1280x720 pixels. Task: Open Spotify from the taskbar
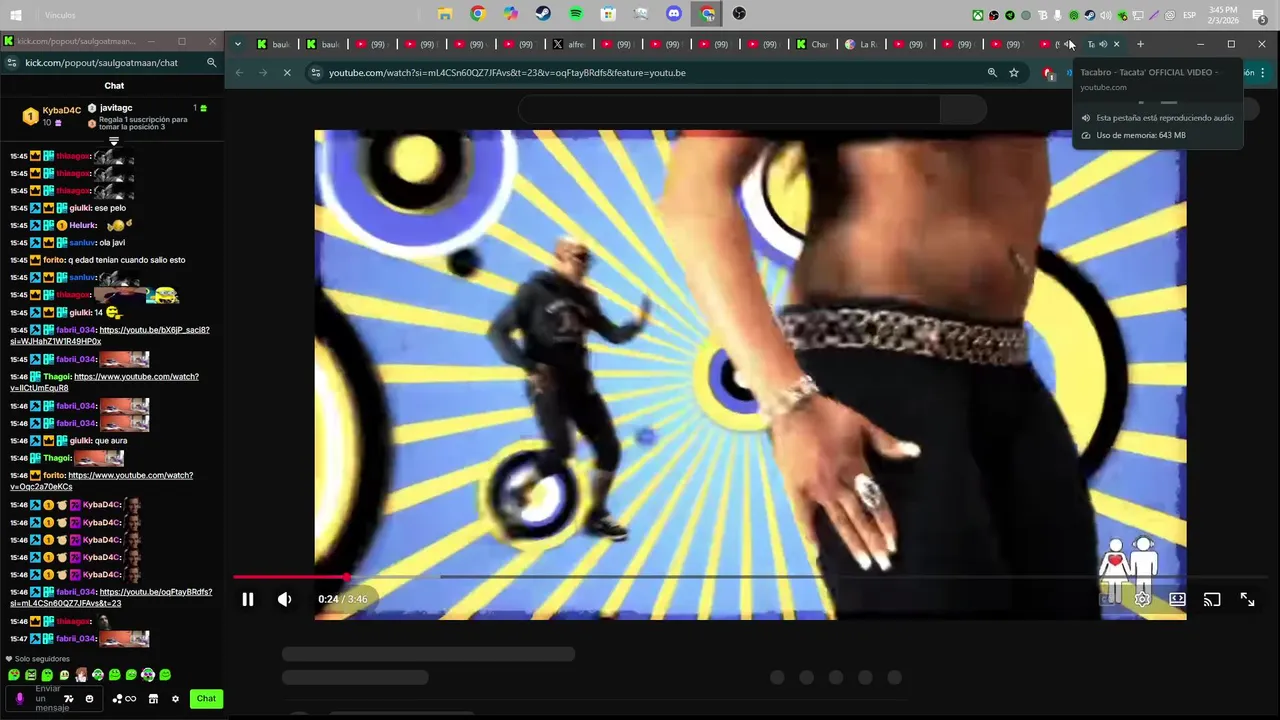click(576, 14)
